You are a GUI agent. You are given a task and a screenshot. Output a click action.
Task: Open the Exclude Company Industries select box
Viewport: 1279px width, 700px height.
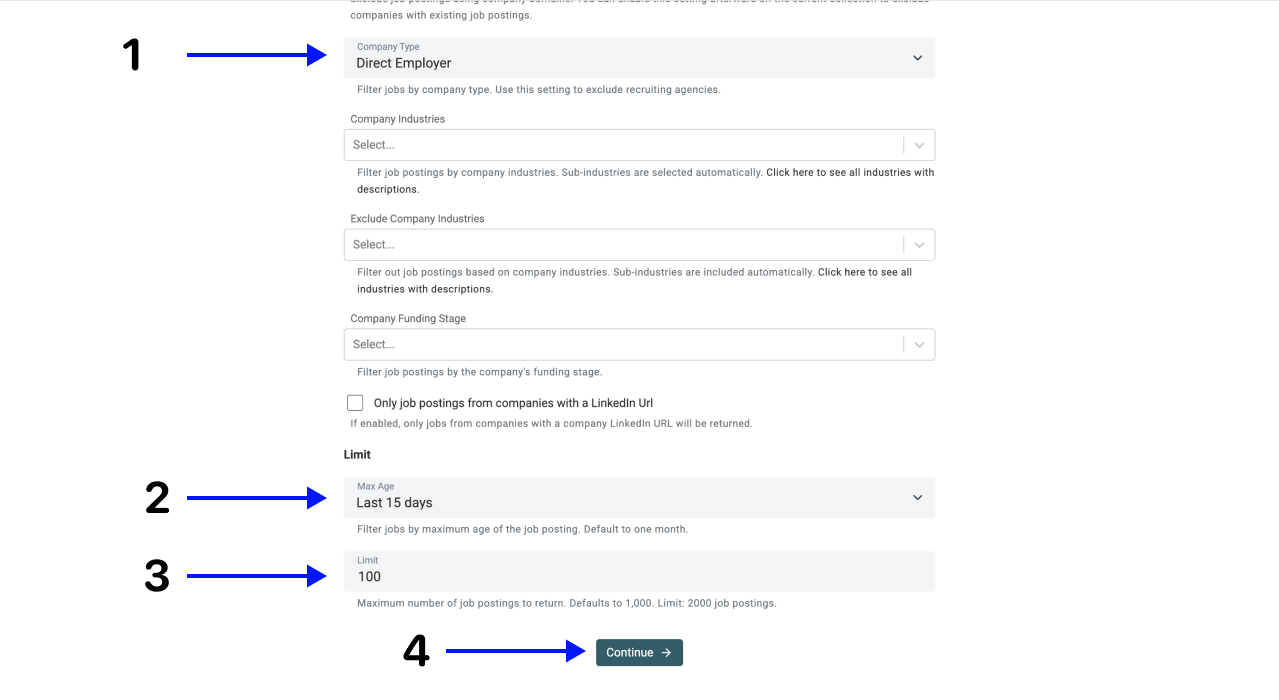(x=620, y=245)
